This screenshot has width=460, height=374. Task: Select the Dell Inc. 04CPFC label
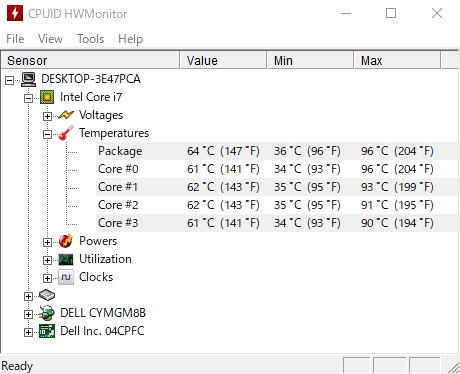[x=102, y=331]
